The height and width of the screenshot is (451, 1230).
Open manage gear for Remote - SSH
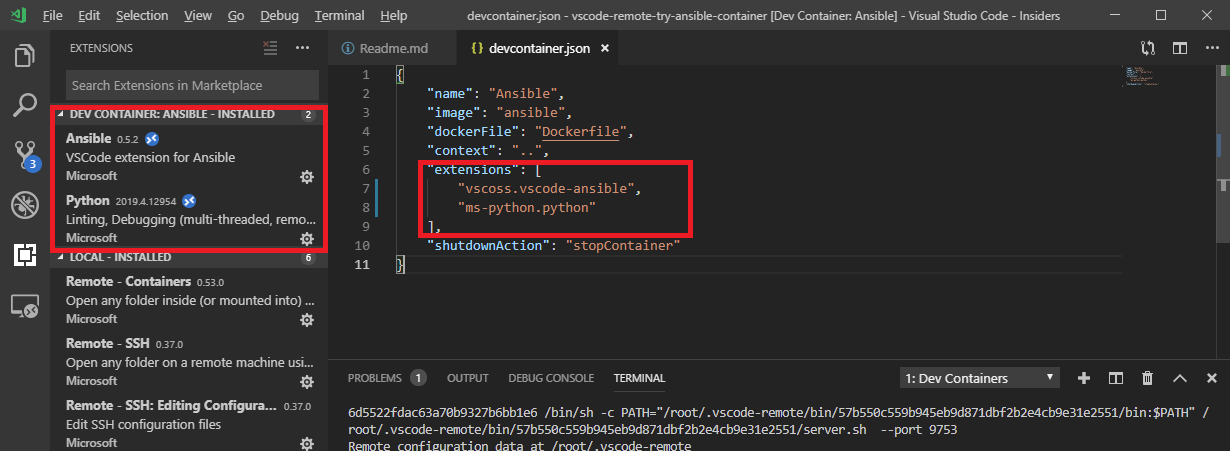[307, 382]
